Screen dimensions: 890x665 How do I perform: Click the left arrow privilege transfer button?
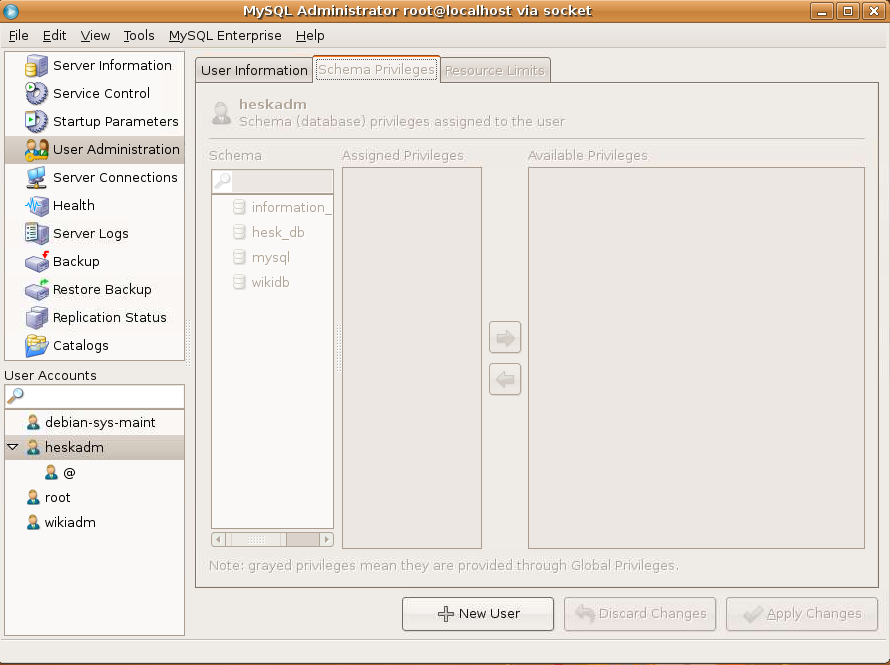pyautogui.click(x=505, y=379)
